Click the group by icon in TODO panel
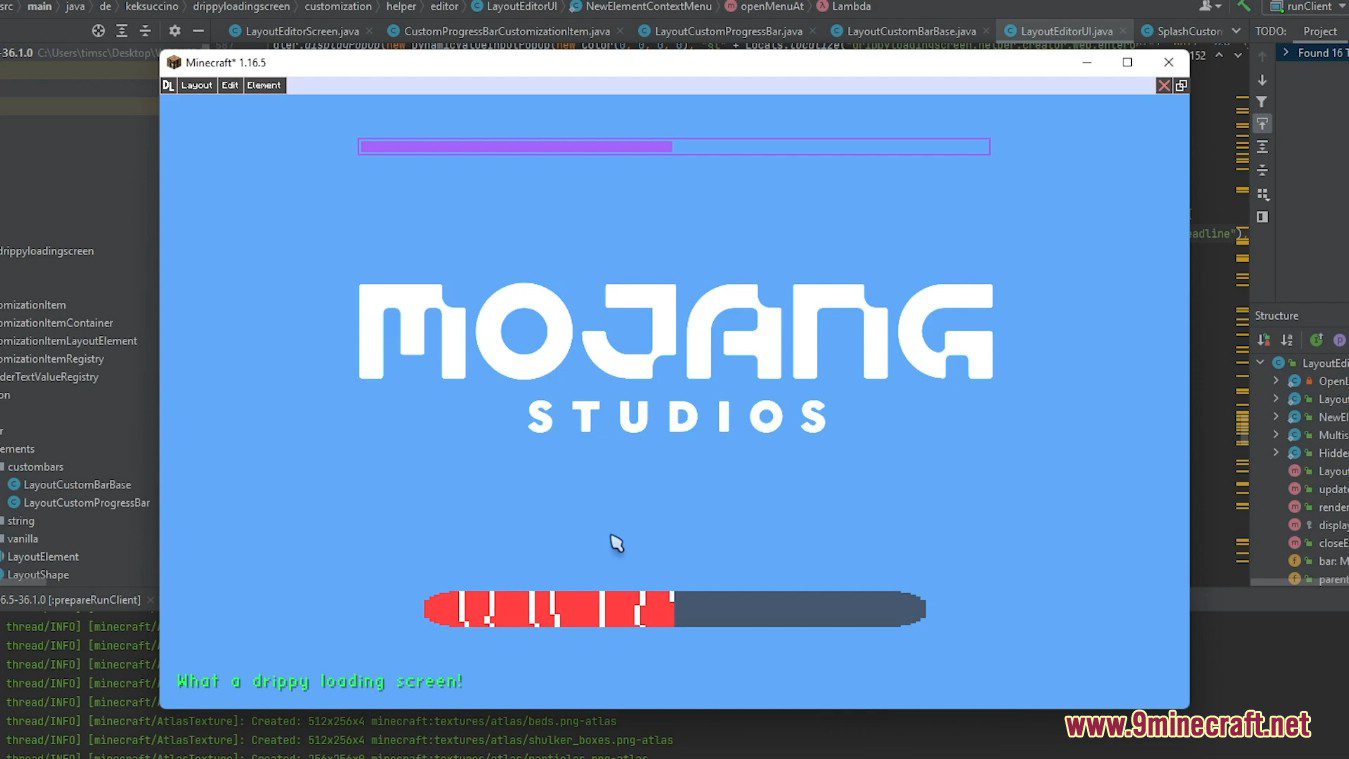 1262,194
